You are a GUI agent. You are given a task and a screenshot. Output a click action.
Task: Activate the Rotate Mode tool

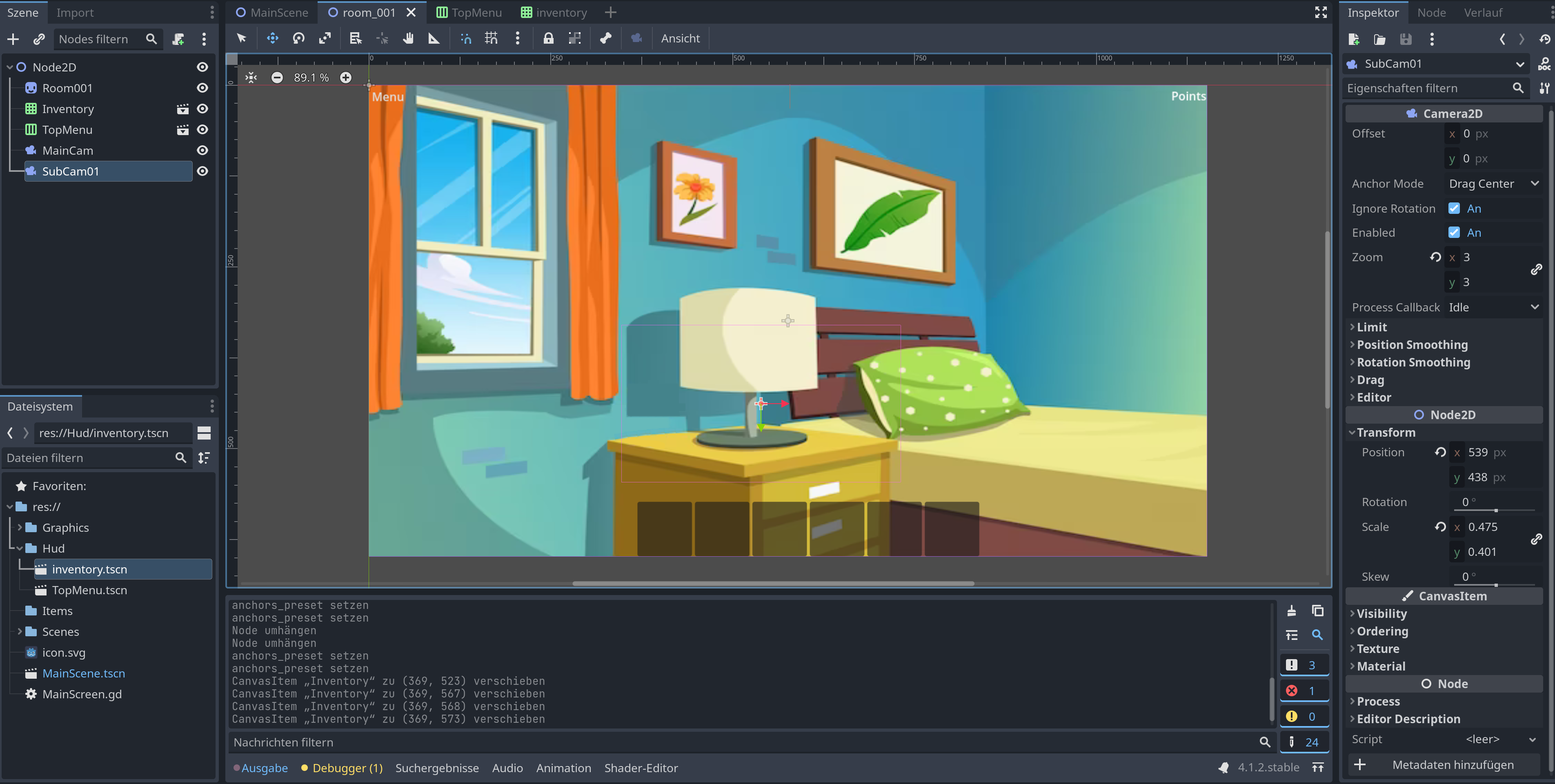coord(299,38)
